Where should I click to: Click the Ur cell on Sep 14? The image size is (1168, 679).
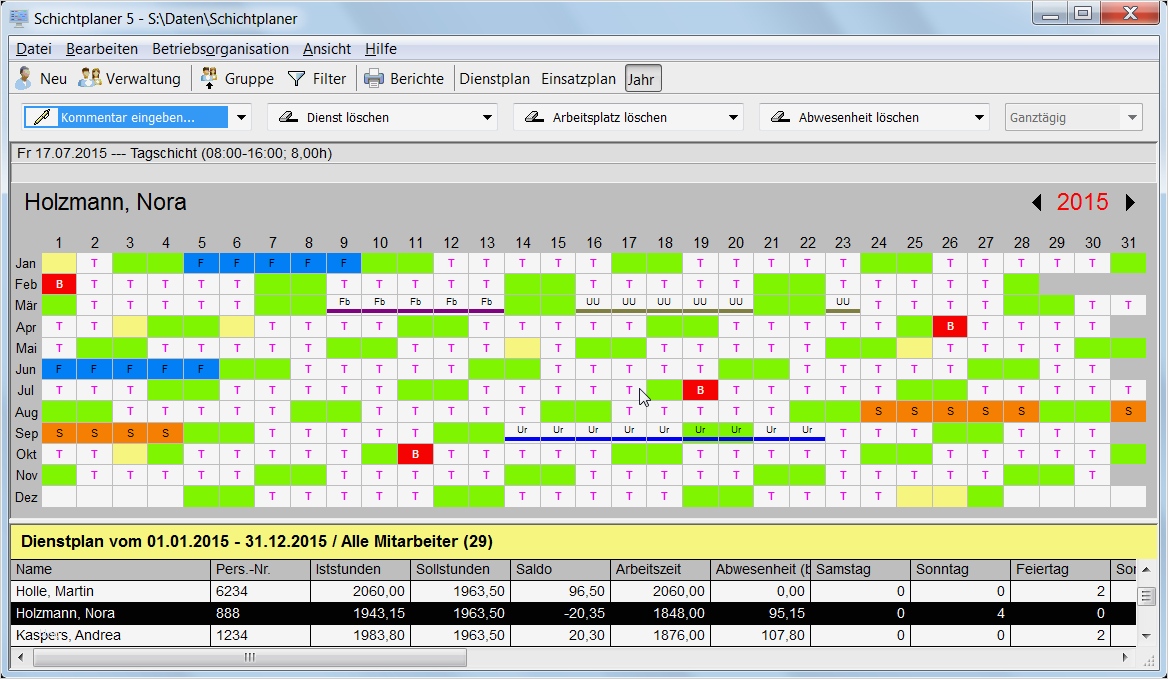tap(522, 433)
